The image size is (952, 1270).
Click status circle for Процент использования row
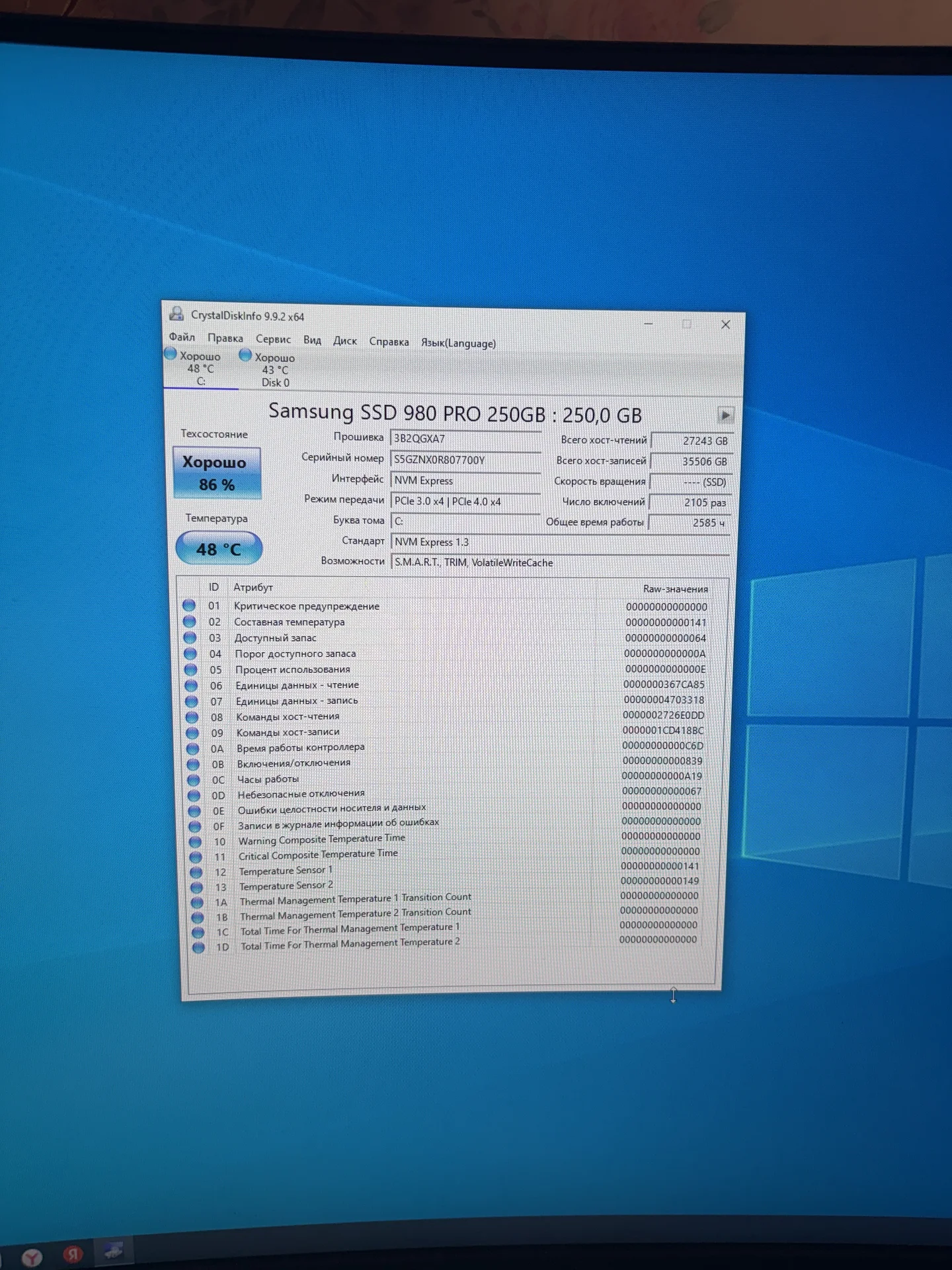click(x=191, y=669)
